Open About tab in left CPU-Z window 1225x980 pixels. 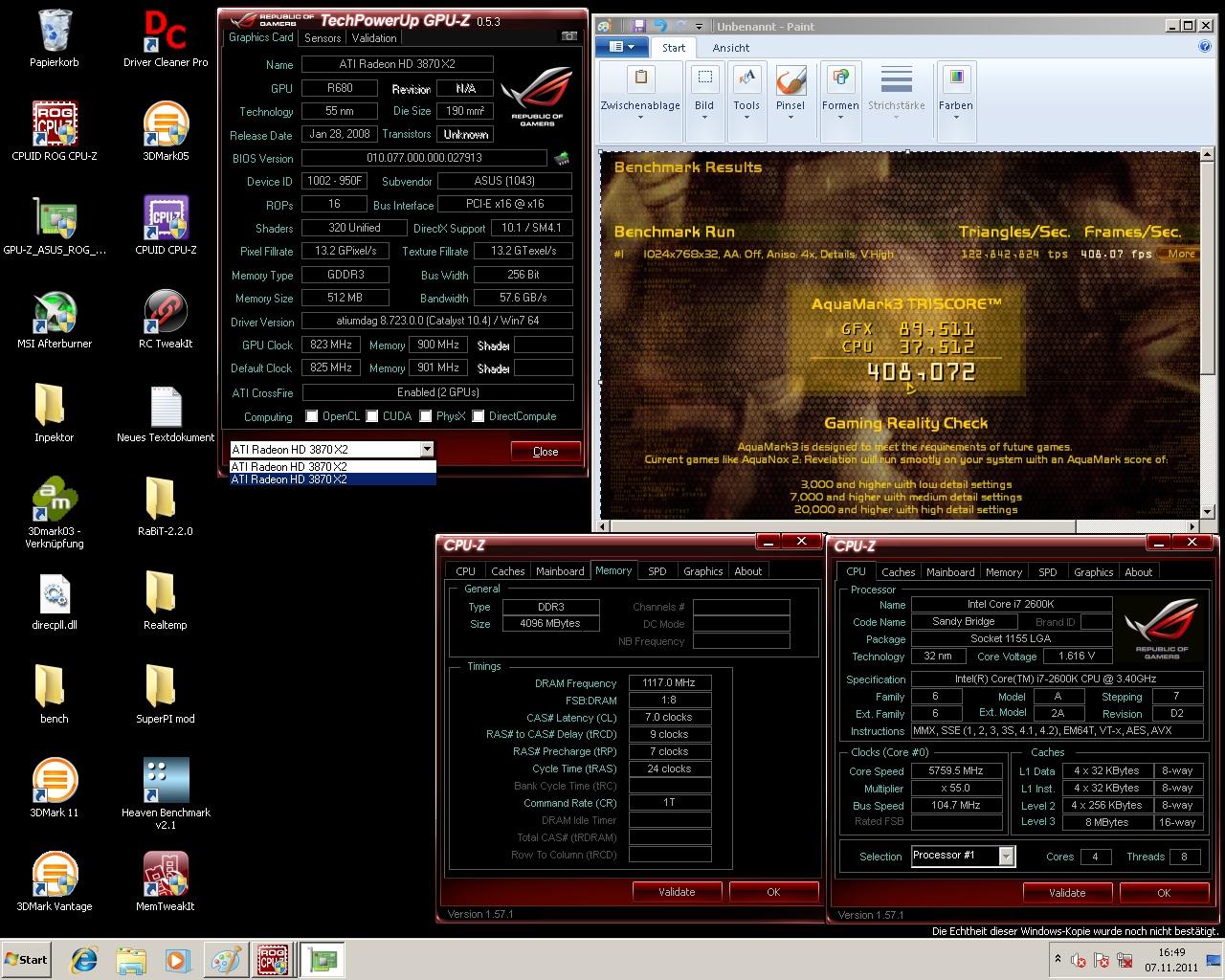748,571
